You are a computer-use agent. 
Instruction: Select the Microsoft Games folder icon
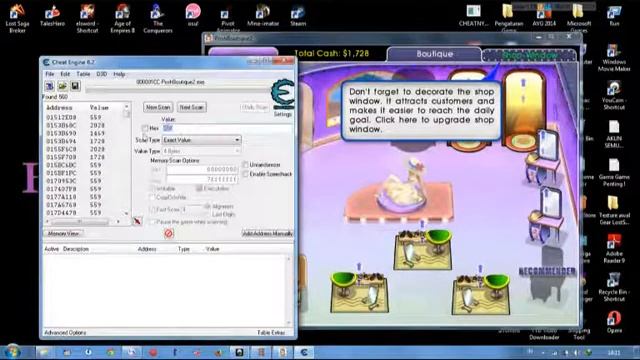(x=579, y=18)
